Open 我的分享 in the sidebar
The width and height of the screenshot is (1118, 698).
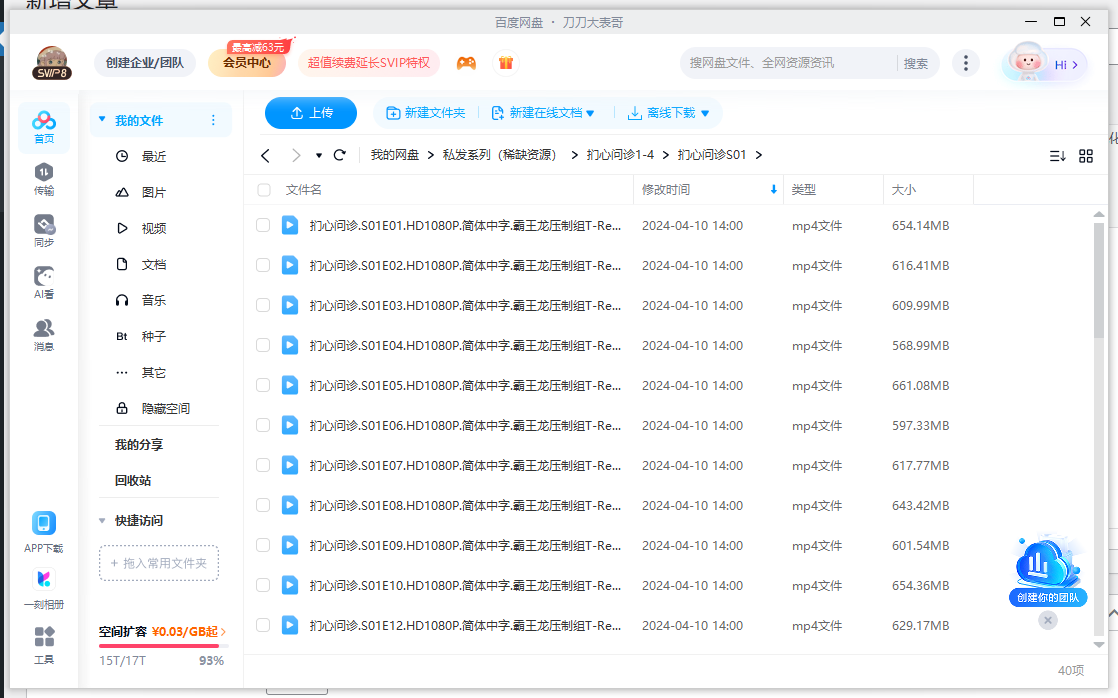(x=139, y=445)
